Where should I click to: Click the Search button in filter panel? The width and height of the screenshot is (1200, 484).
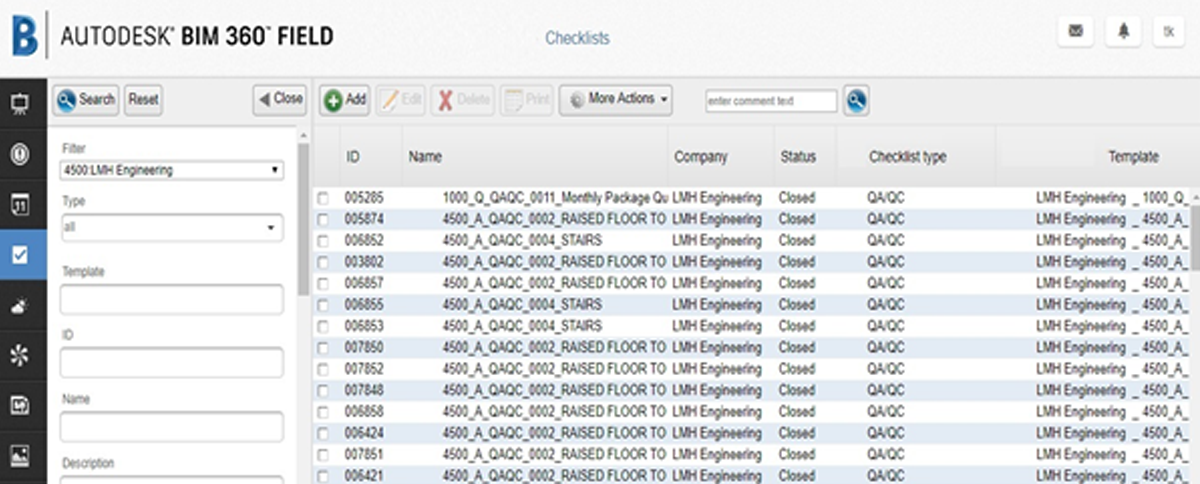tap(86, 99)
